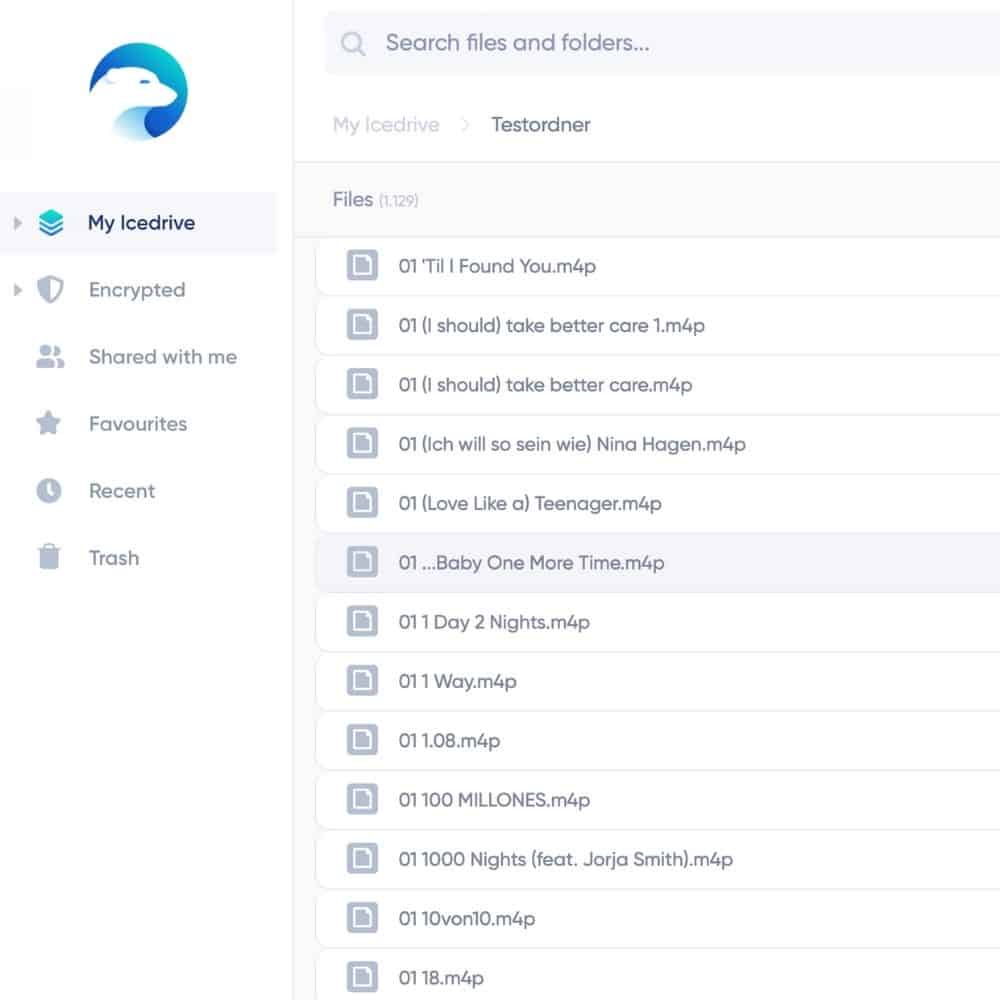This screenshot has height=1000, width=1000.
Task: Click the Favourites star icon
Action: click(48, 423)
